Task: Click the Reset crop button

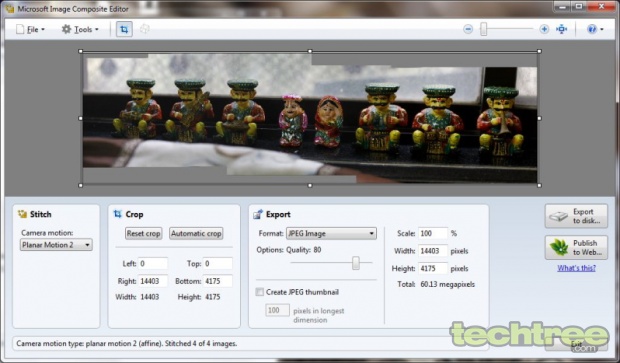Action: pos(144,234)
